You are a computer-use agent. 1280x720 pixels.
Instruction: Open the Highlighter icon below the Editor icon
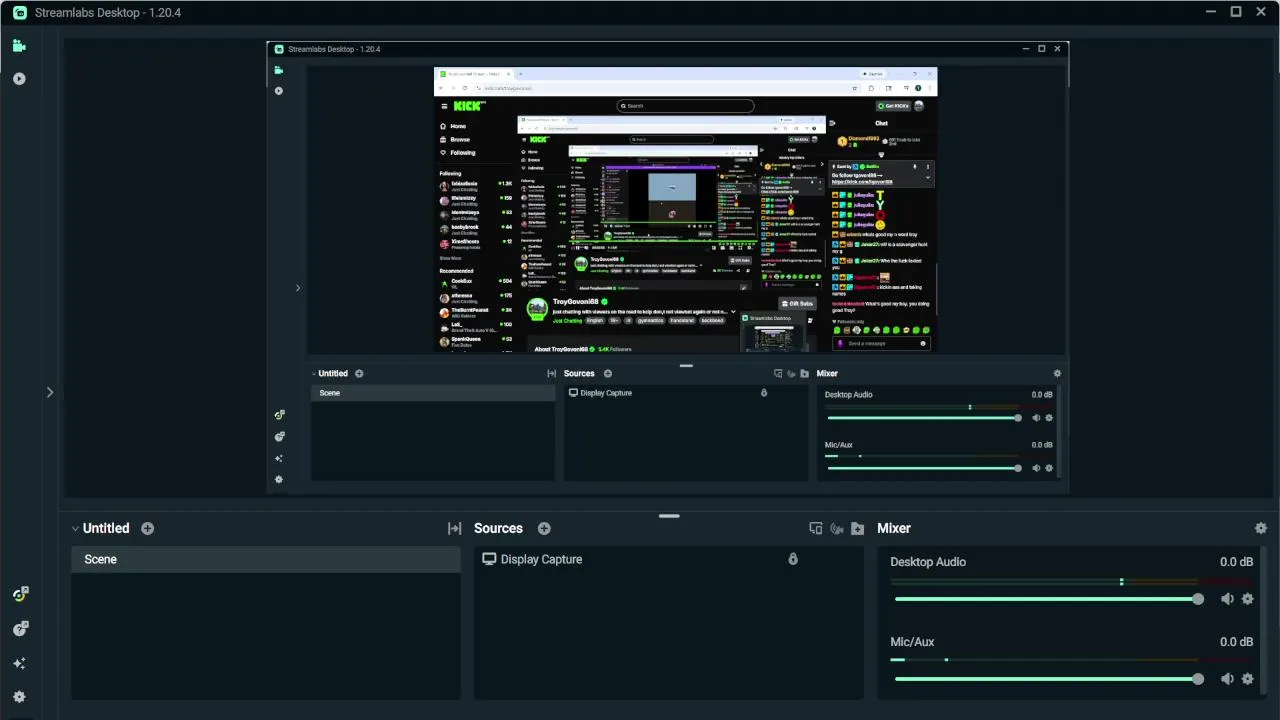pyautogui.click(x=19, y=79)
